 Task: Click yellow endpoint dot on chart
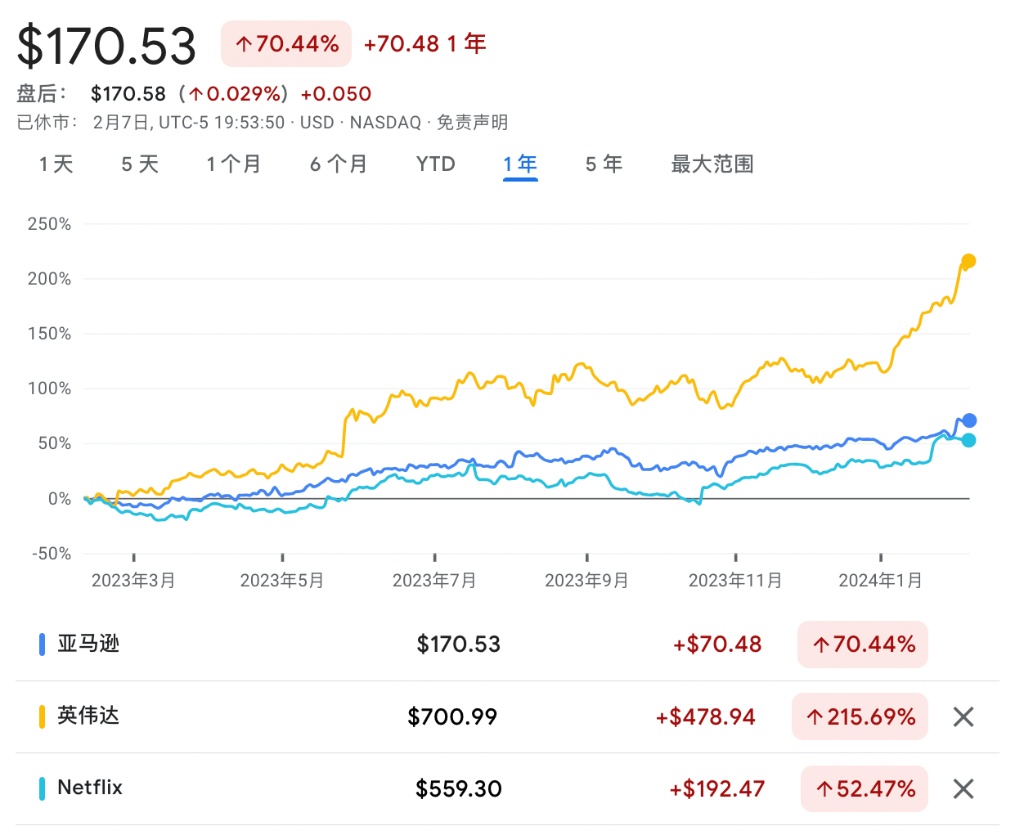point(968,261)
